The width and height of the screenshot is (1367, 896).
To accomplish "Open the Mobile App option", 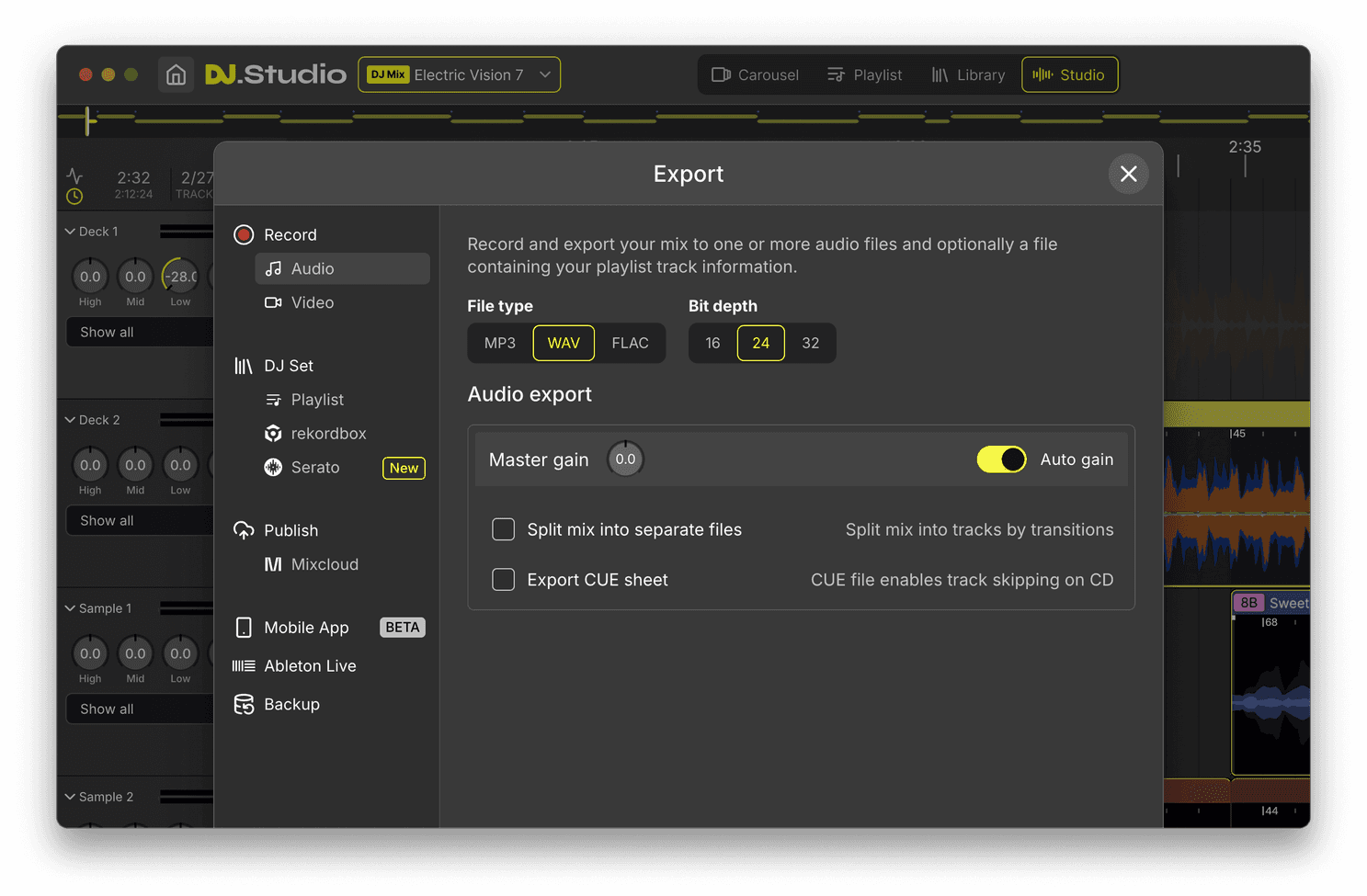I will pyautogui.click(x=327, y=628).
